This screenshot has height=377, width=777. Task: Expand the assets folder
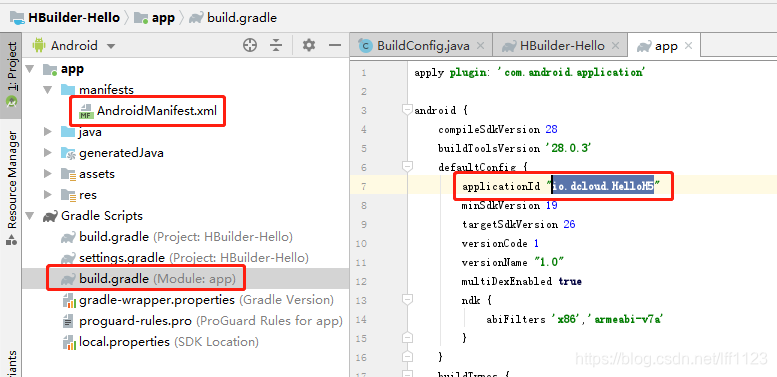(48, 174)
